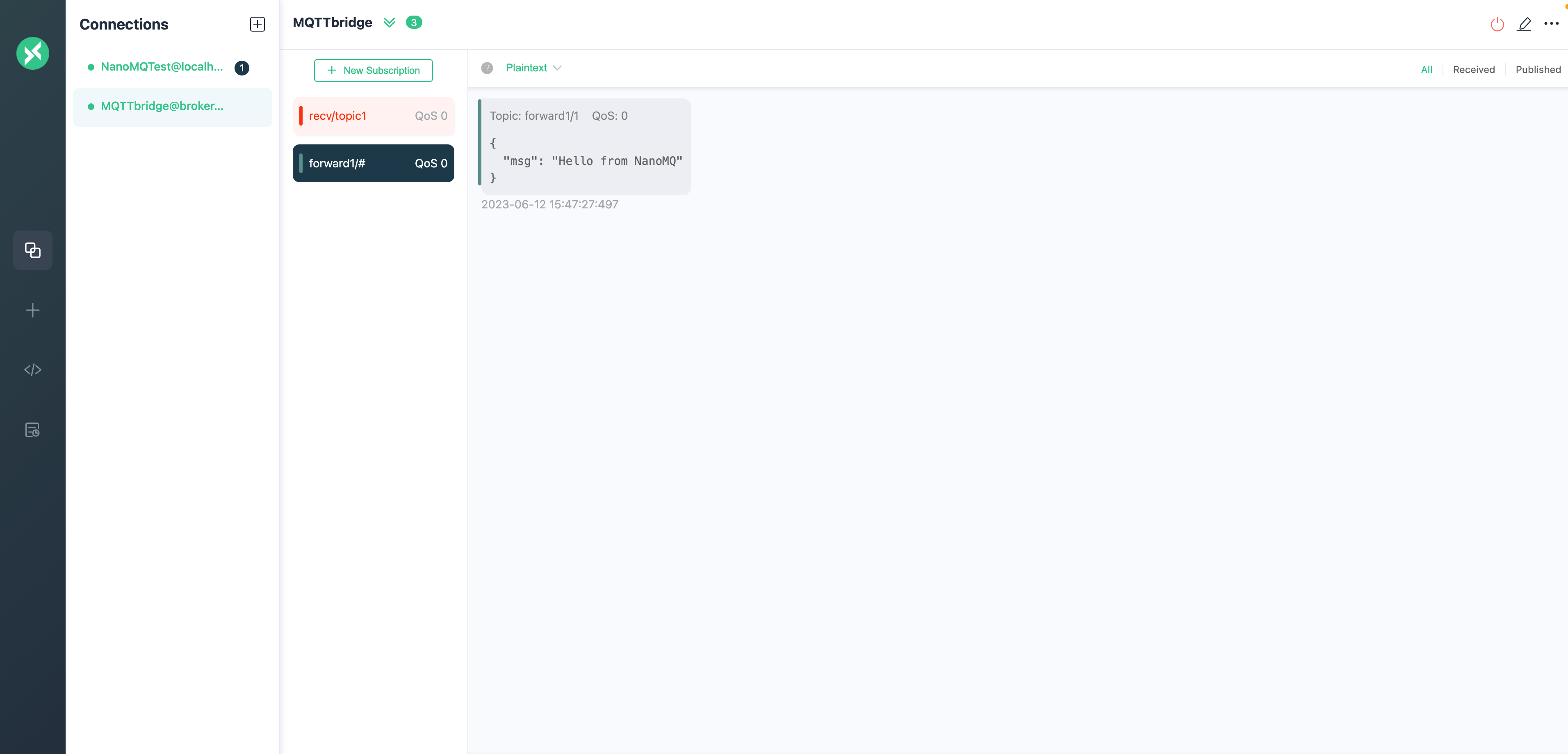Click the payload help question icon

pyautogui.click(x=486, y=68)
